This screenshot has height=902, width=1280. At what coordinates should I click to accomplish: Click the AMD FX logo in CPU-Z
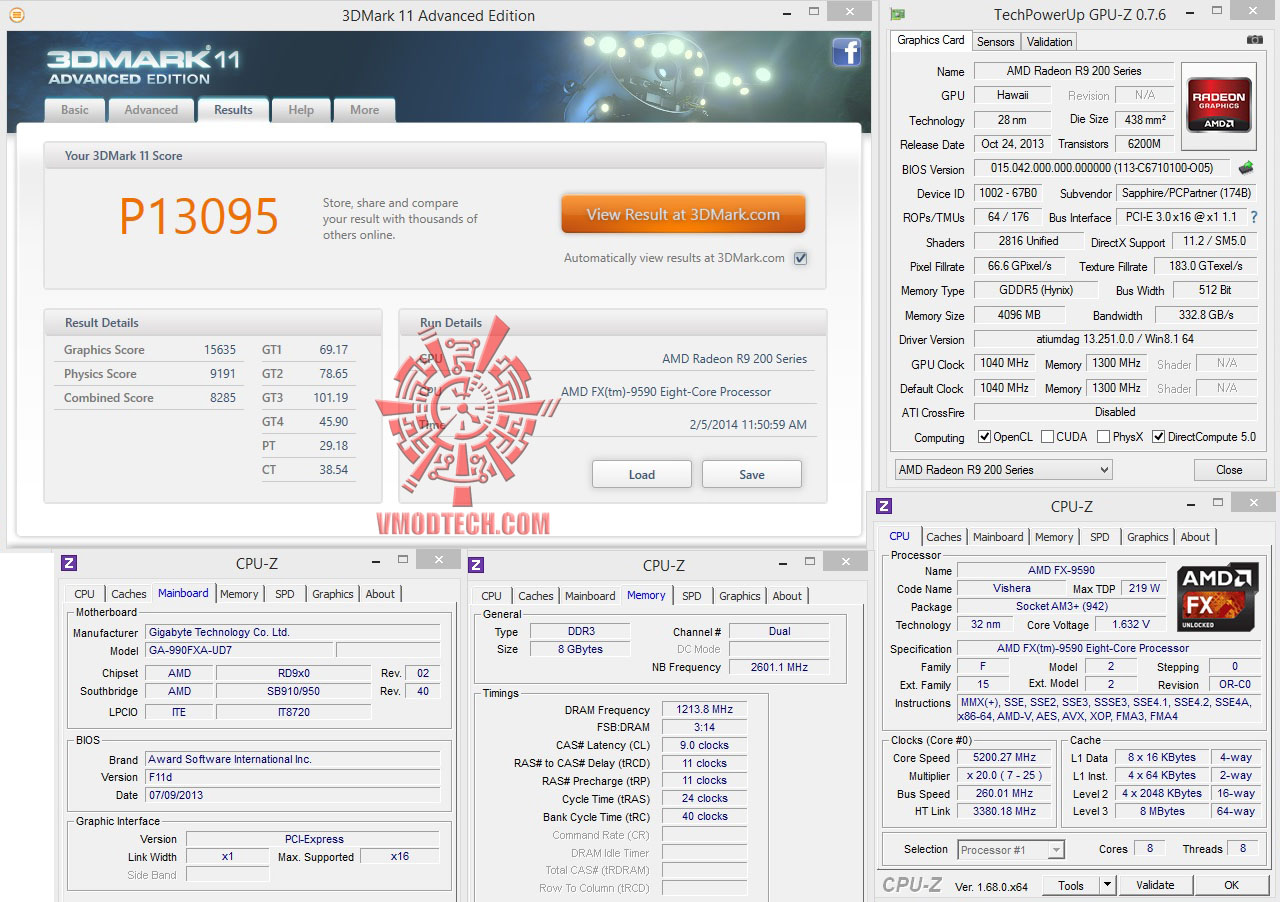coord(1217,597)
